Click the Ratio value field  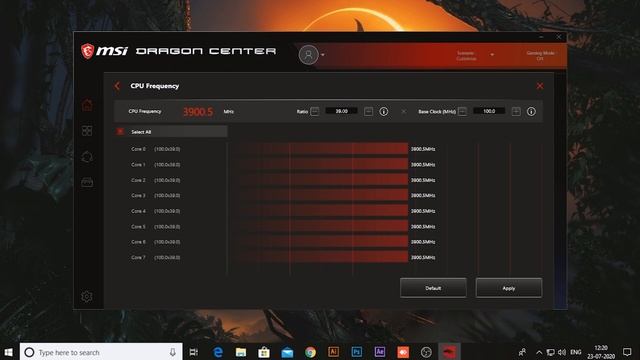341,111
